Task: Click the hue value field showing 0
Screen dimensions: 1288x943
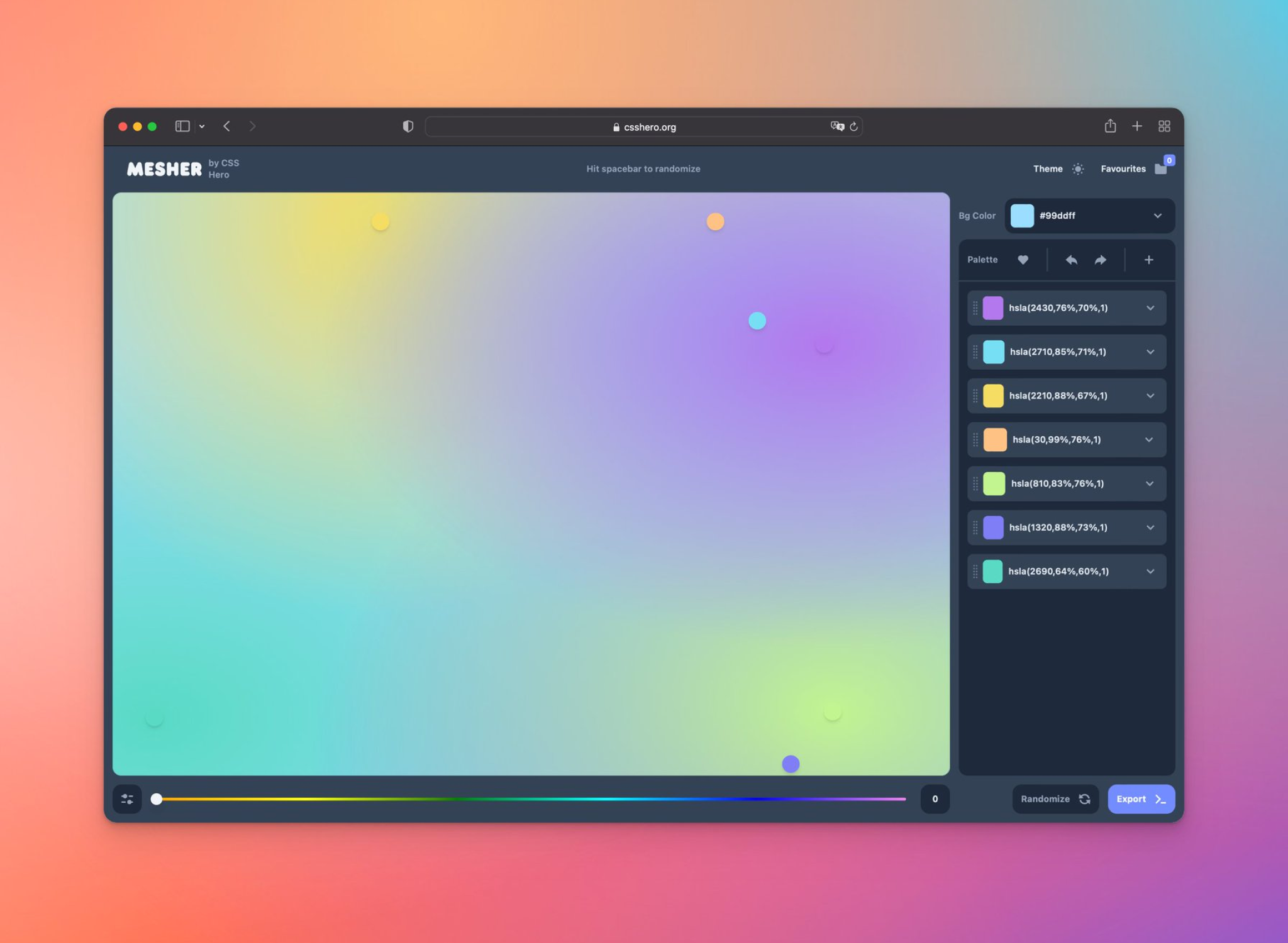Action: [935, 799]
